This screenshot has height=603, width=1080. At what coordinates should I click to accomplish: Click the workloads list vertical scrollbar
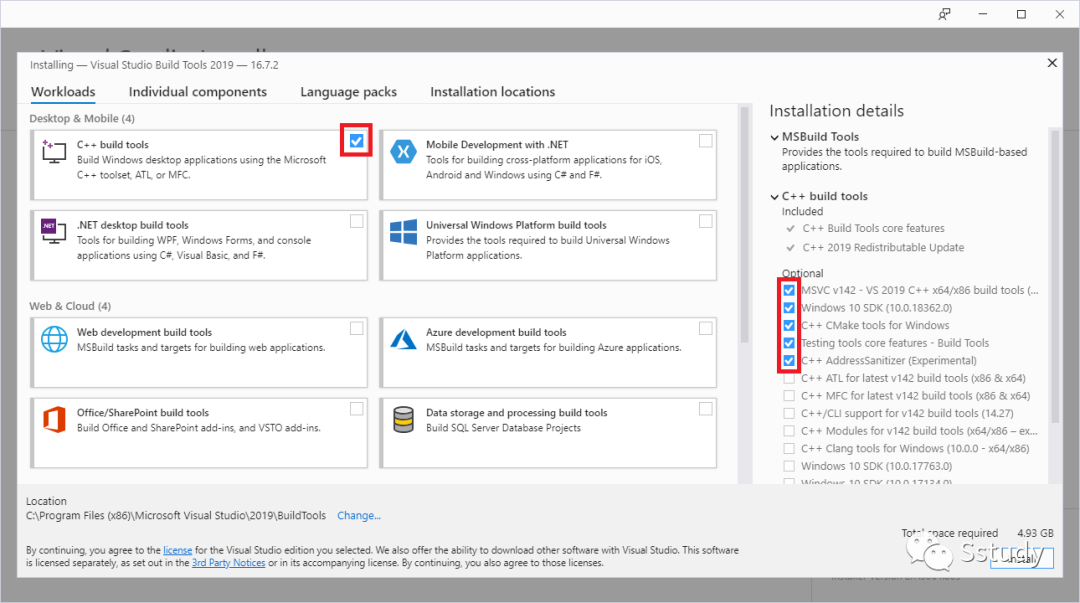pos(744,224)
